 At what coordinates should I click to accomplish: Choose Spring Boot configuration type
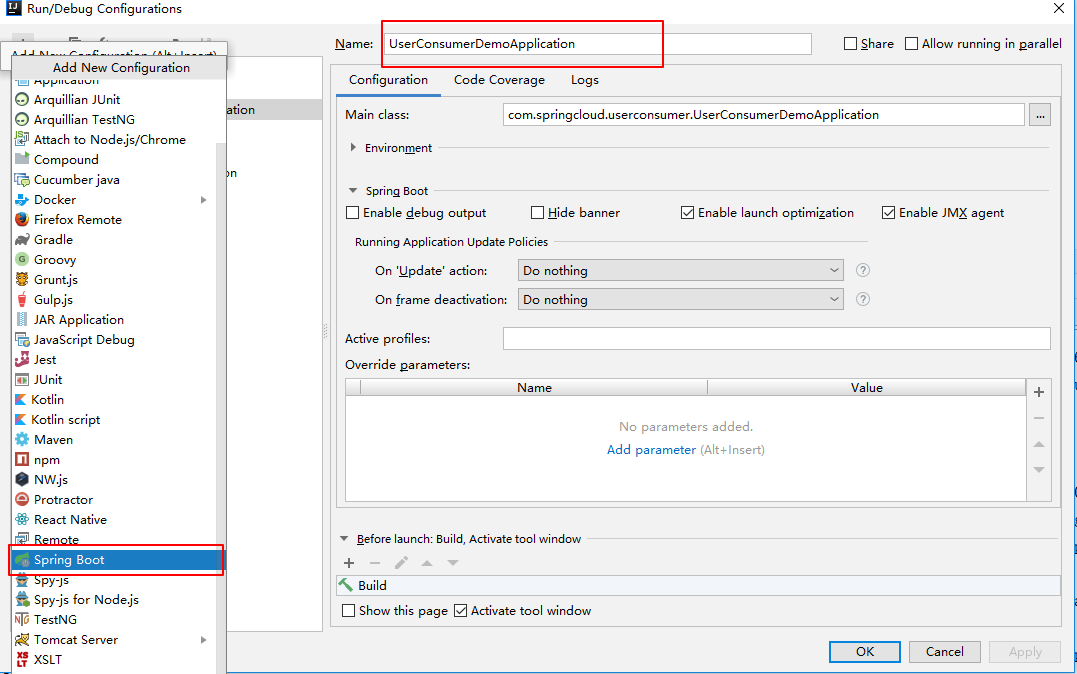coord(117,559)
